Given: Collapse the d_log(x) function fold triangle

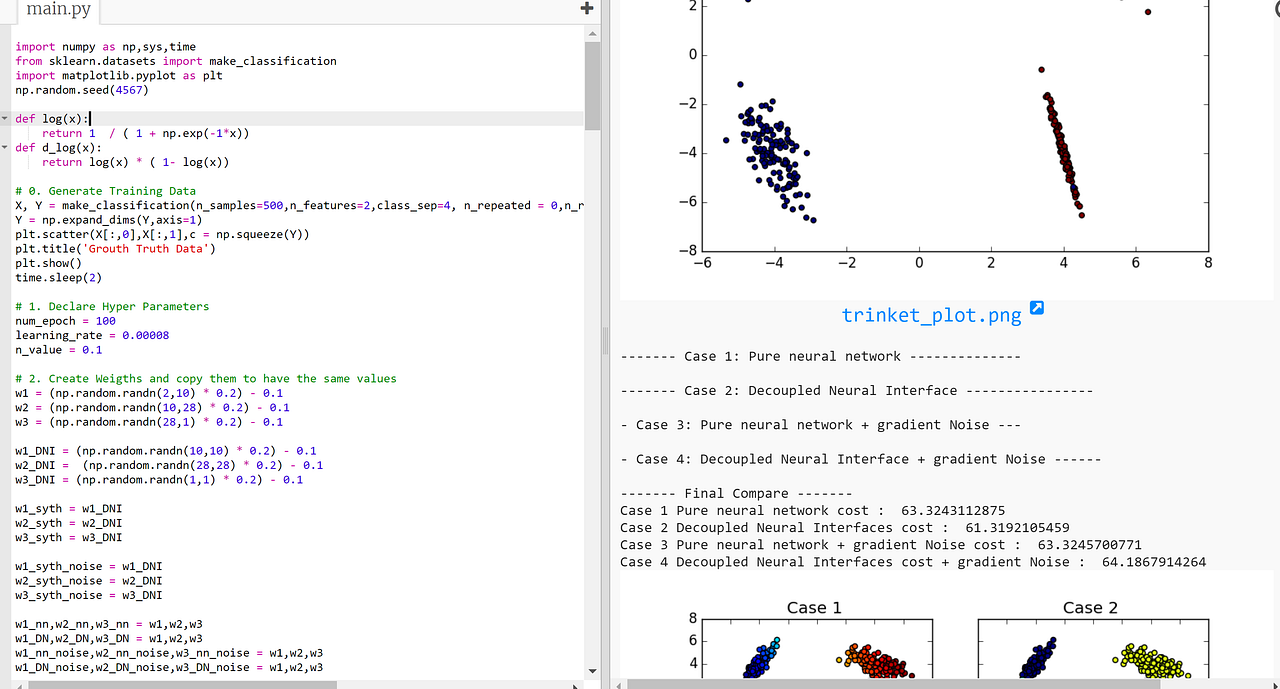Looking at the screenshot, I should [6, 147].
